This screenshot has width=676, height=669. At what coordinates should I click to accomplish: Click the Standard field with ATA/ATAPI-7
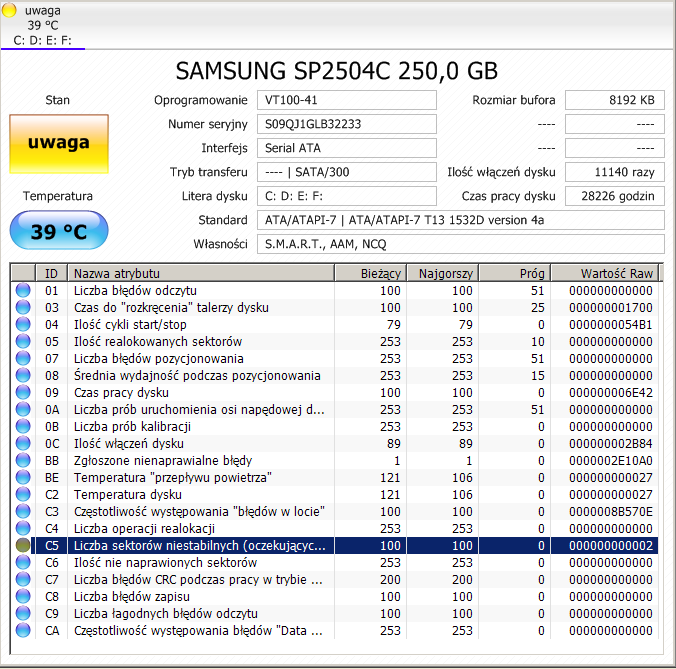tap(461, 220)
